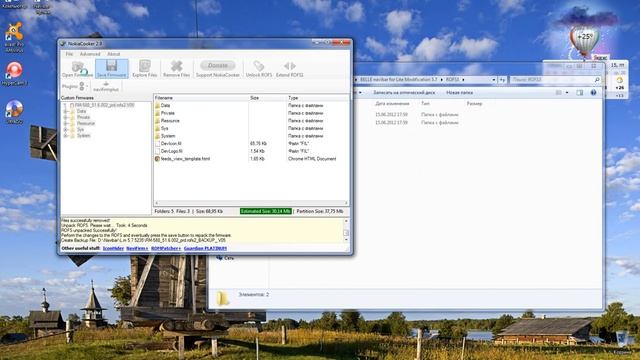Click the log panel scroll down arrow
Viewport: 640px width, 360px height.
[346, 240]
